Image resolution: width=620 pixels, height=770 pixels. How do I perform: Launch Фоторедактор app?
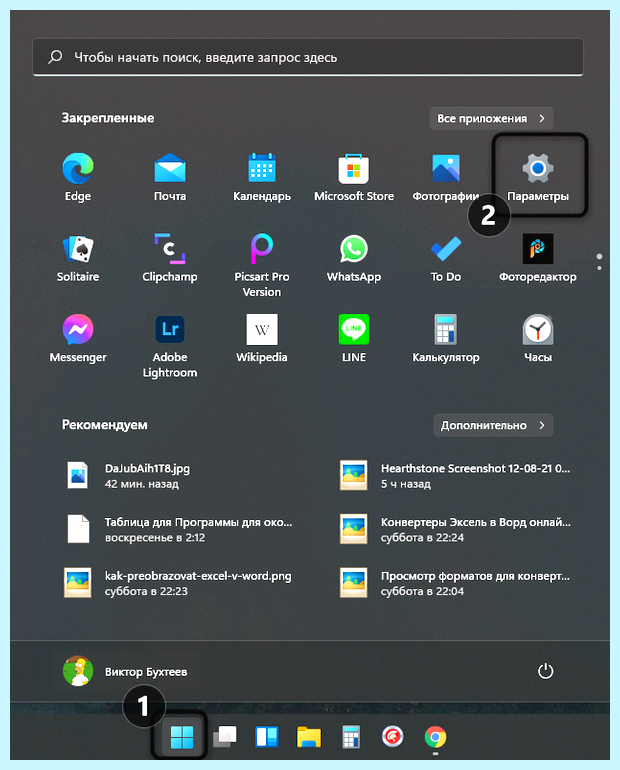point(538,257)
